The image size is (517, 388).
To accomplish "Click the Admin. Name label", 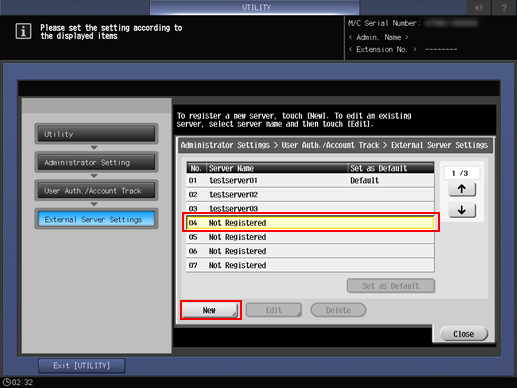I will point(379,37).
